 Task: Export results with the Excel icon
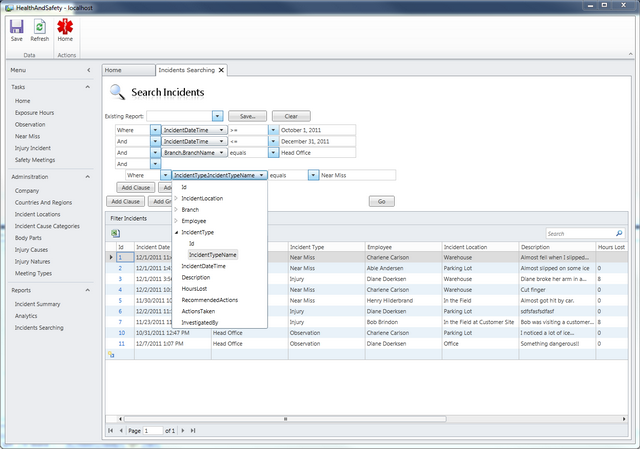point(115,233)
